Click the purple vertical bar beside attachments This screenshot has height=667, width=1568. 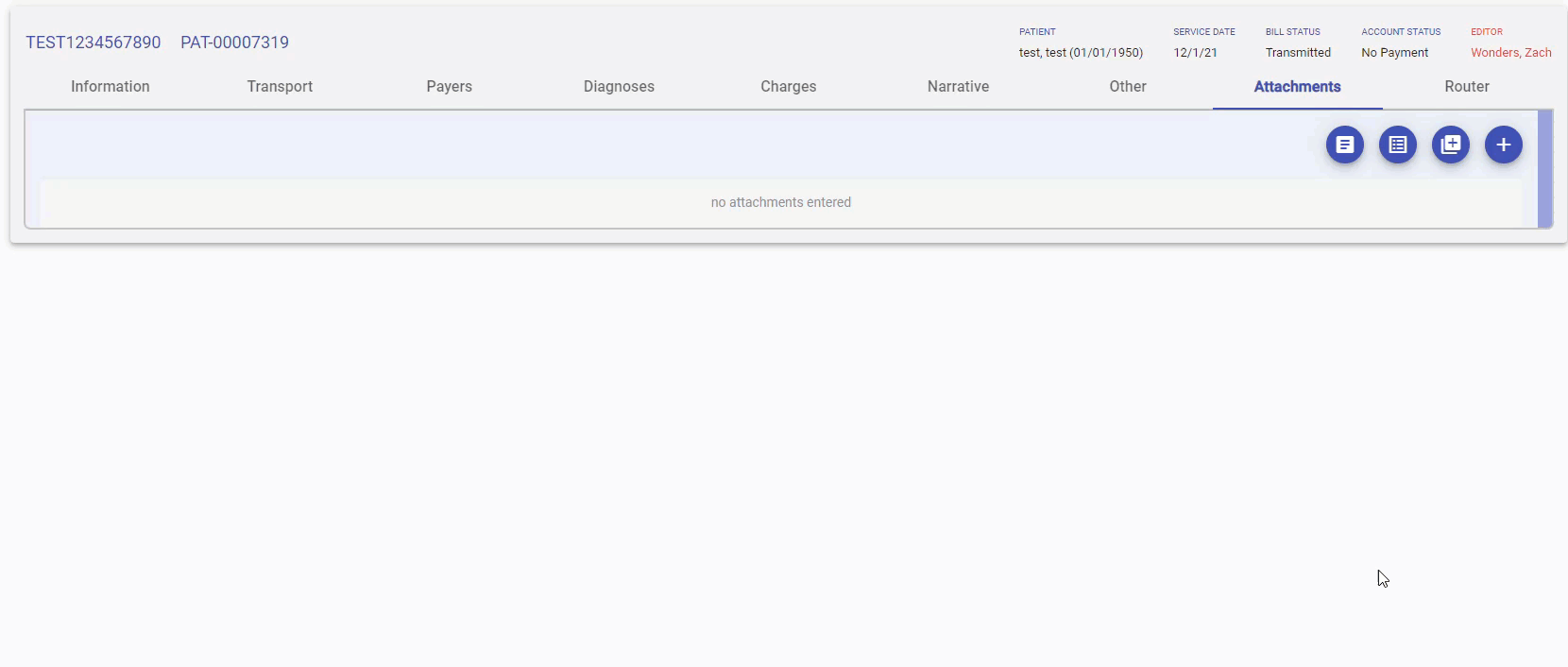(x=1544, y=169)
